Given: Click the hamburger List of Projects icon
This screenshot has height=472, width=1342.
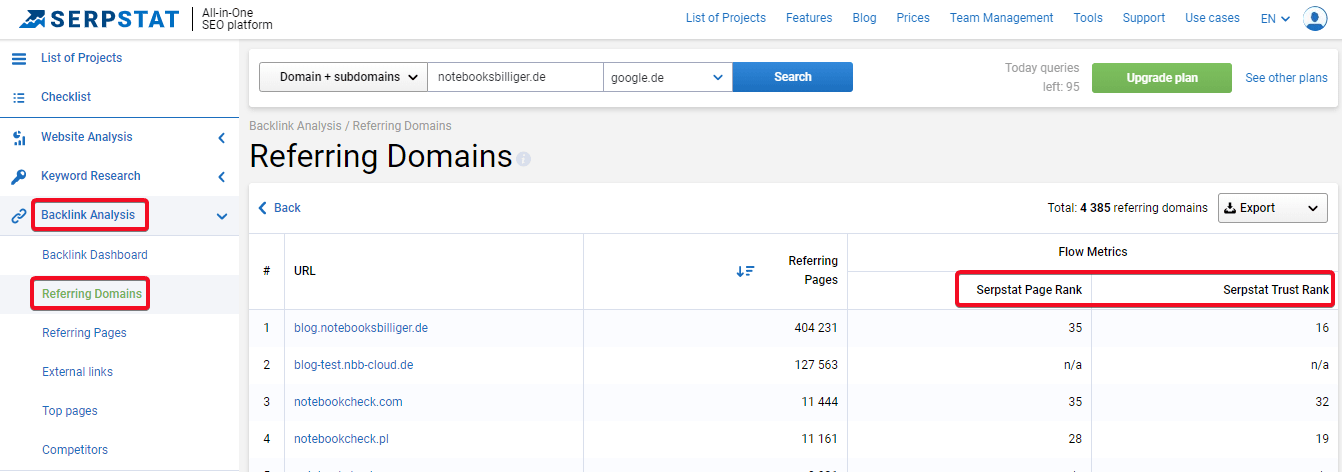Looking at the screenshot, I should click(18, 58).
